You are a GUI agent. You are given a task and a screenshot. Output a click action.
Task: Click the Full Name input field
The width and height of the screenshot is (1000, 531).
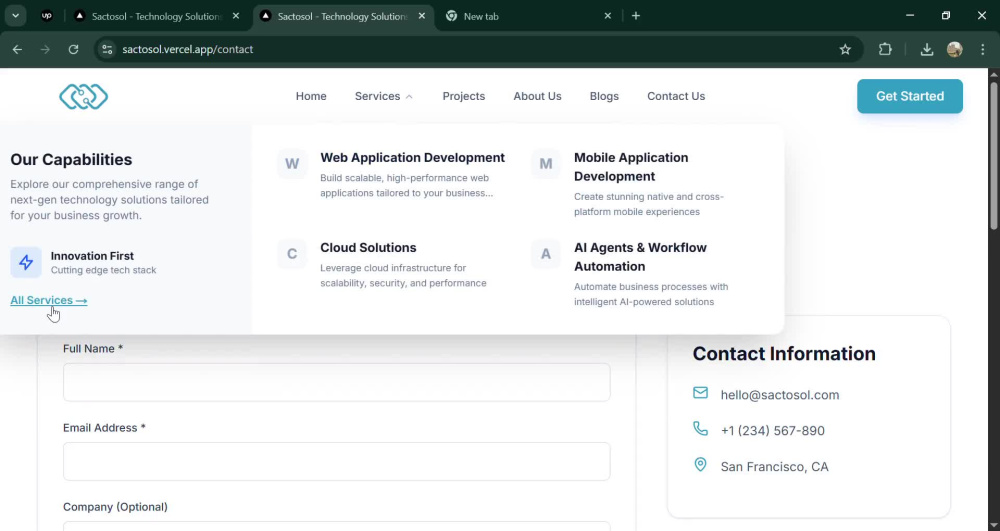click(x=337, y=382)
